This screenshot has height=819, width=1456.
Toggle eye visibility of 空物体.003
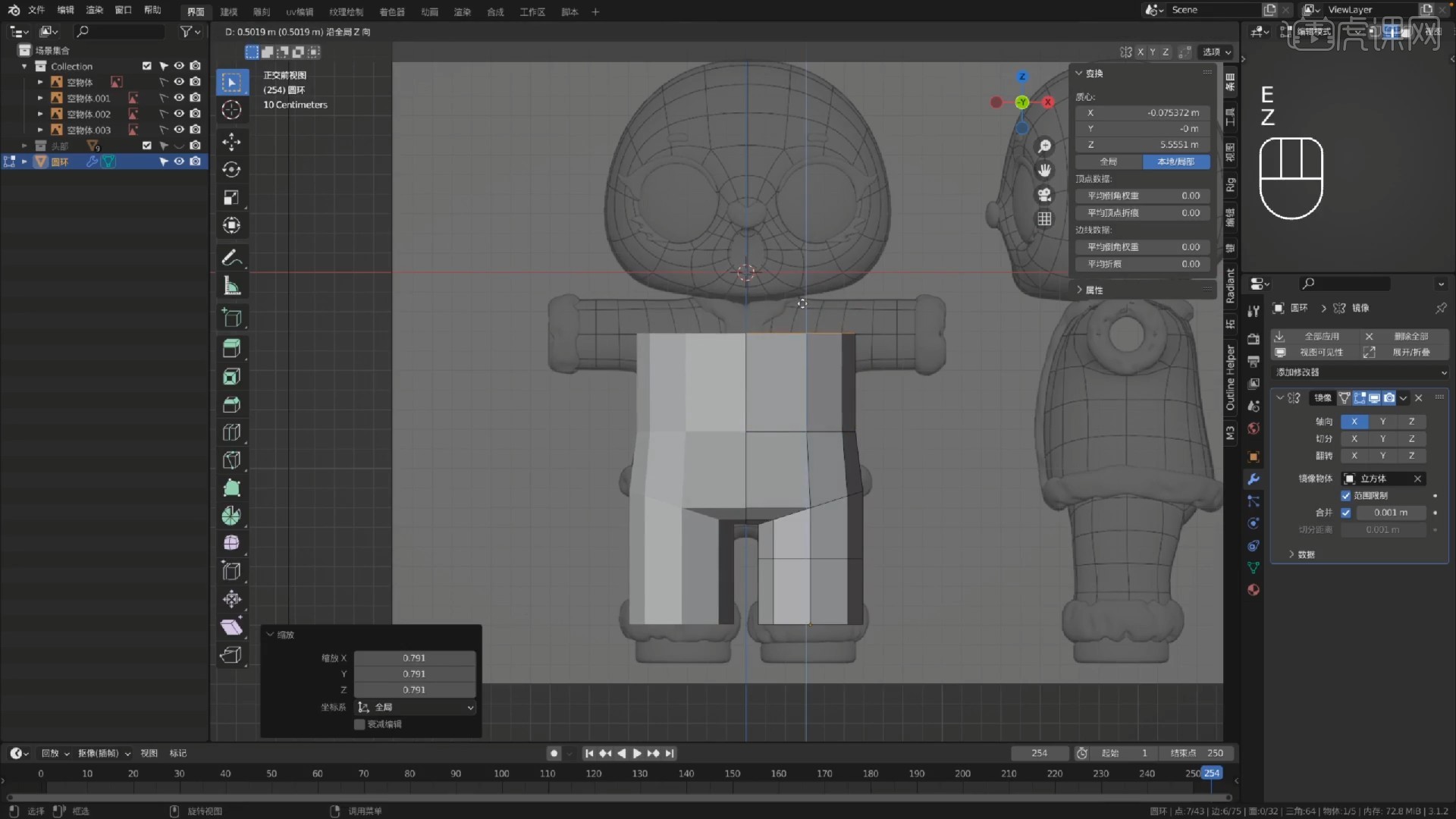coord(179,130)
